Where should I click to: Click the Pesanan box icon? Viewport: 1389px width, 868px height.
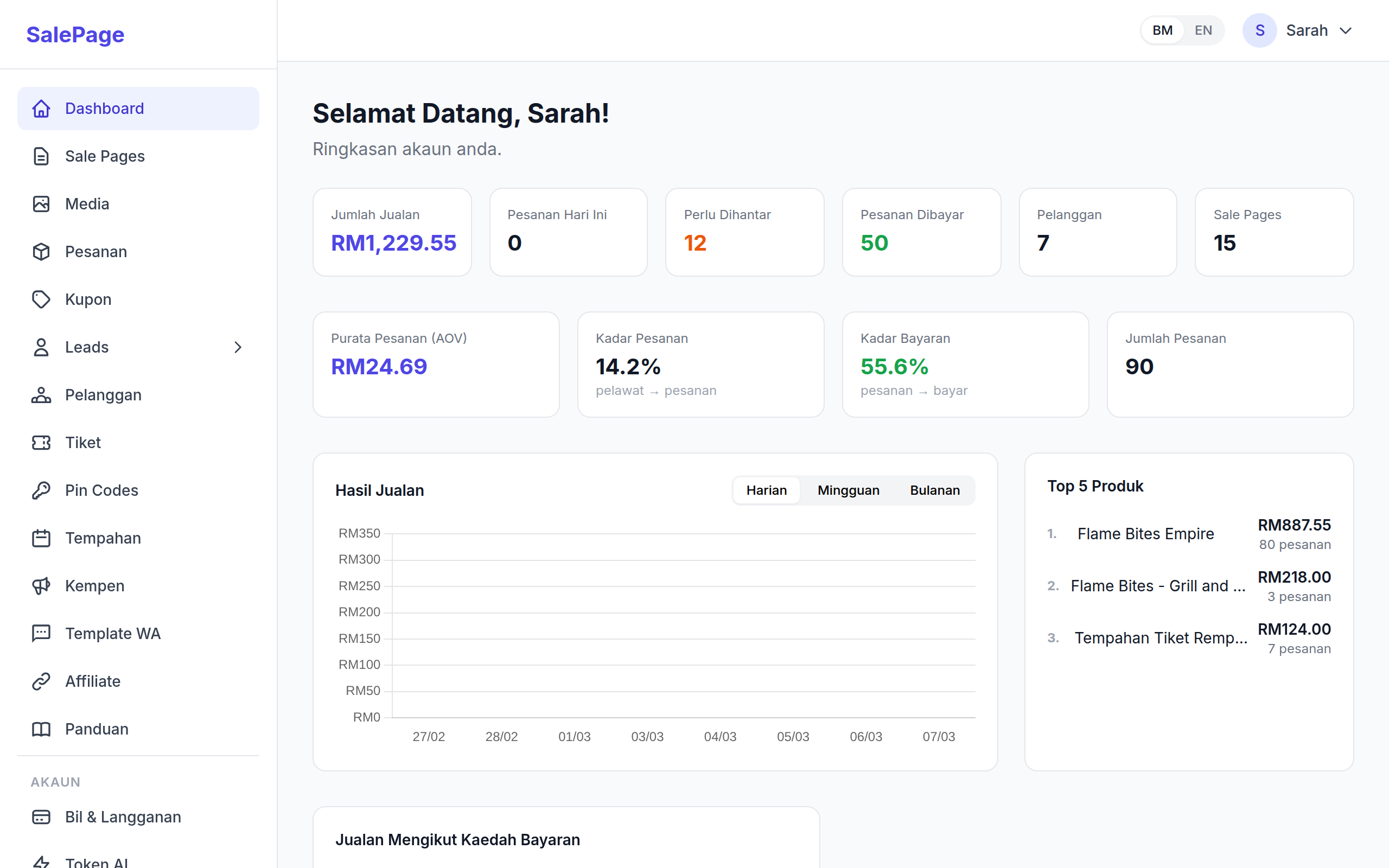pos(41,251)
